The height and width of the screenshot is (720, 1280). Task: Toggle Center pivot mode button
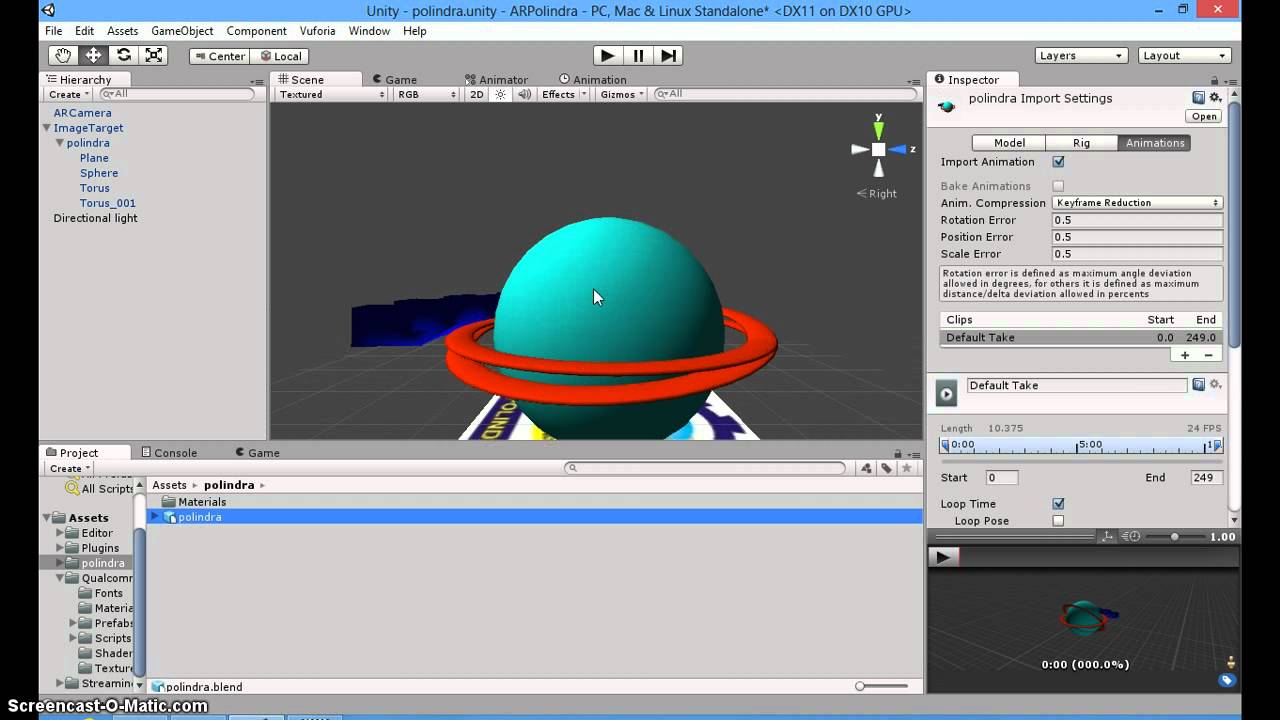point(220,56)
